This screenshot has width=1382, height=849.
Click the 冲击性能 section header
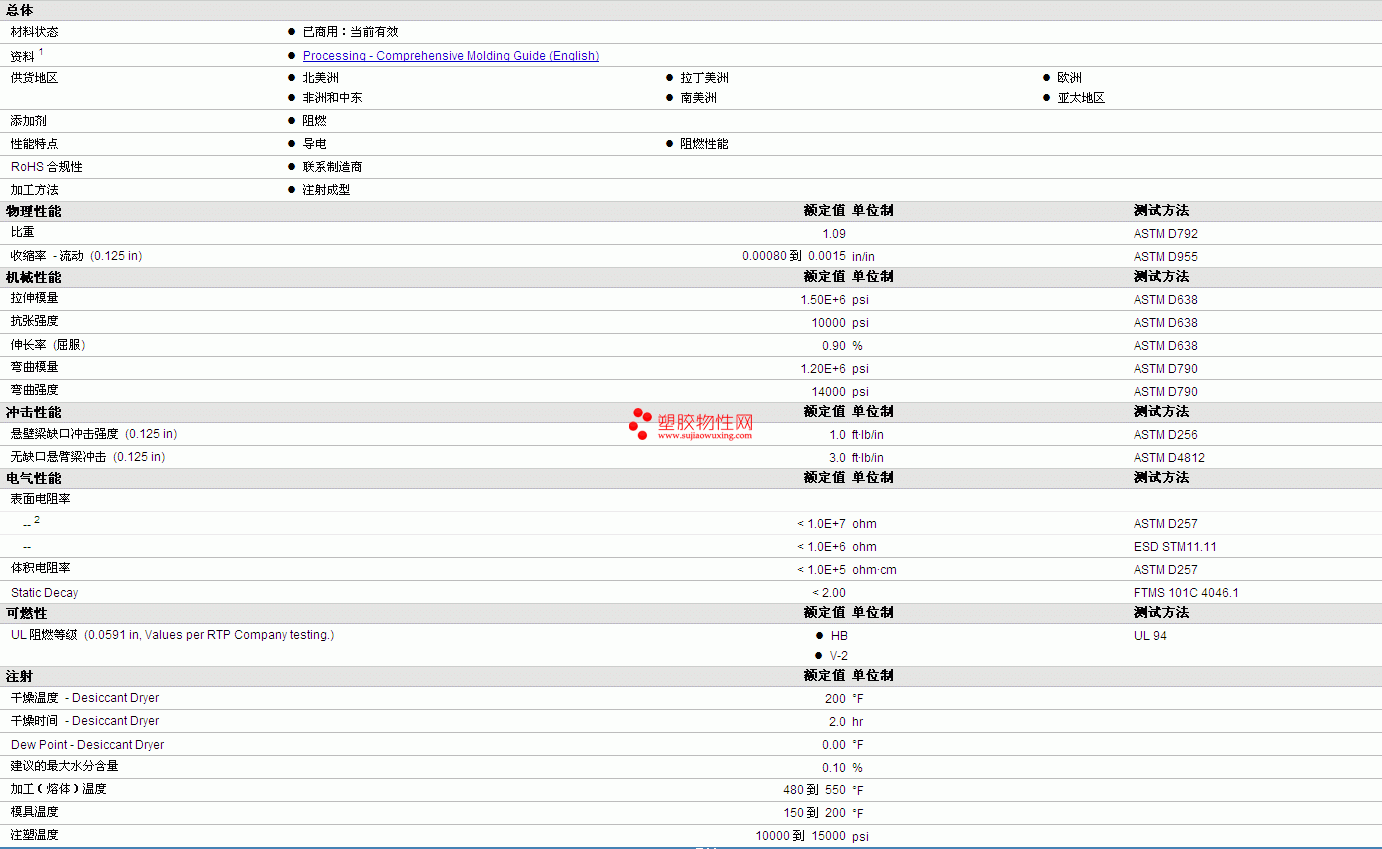(34, 412)
